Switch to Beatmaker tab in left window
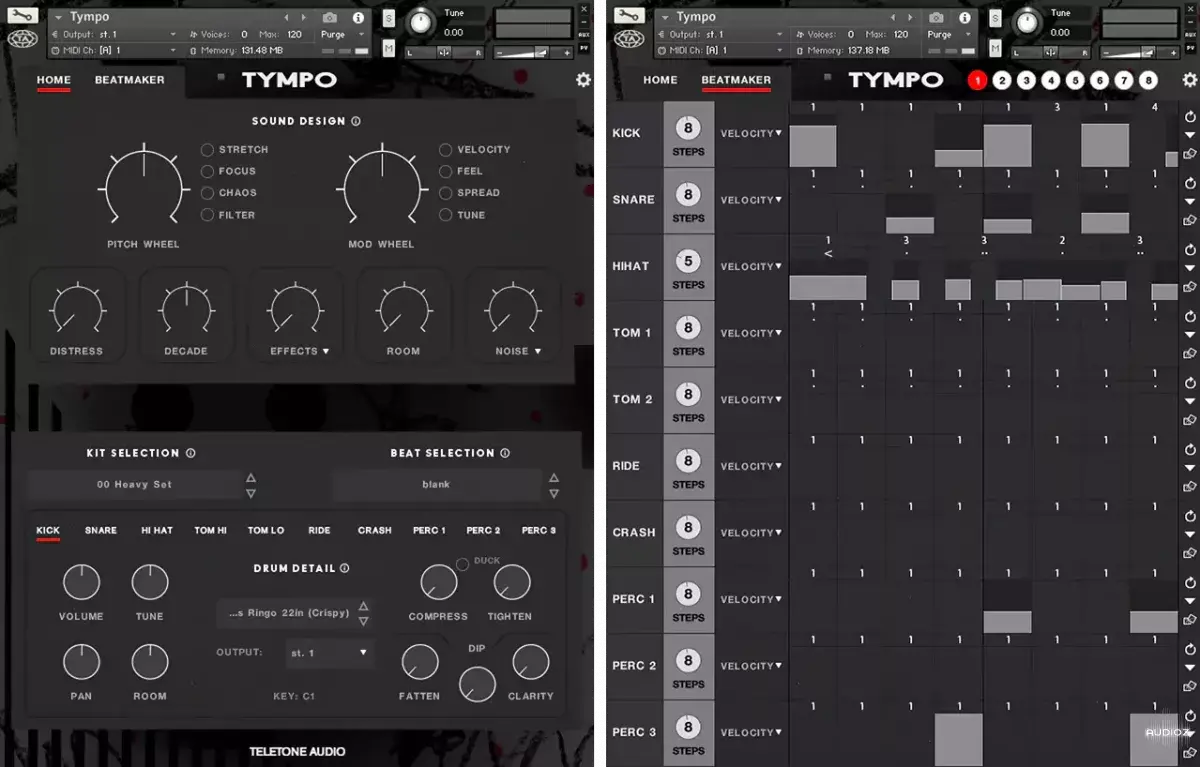The height and width of the screenshot is (767, 1200). [130, 80]
